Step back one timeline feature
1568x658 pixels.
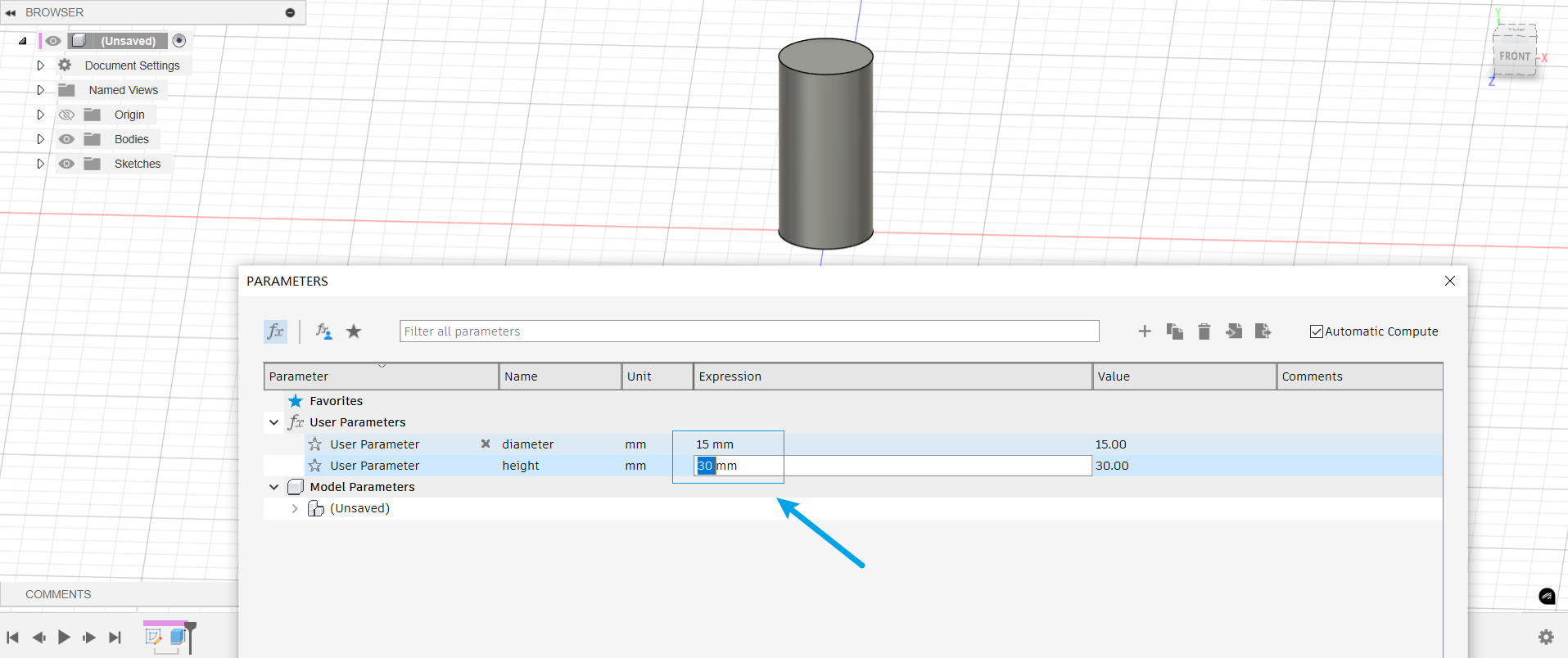click(38, 638)
